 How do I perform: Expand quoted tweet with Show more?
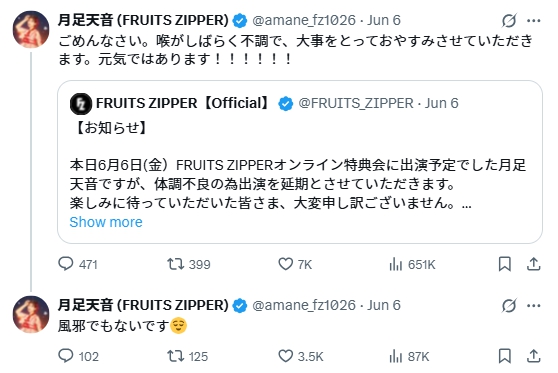coord(106,222)
